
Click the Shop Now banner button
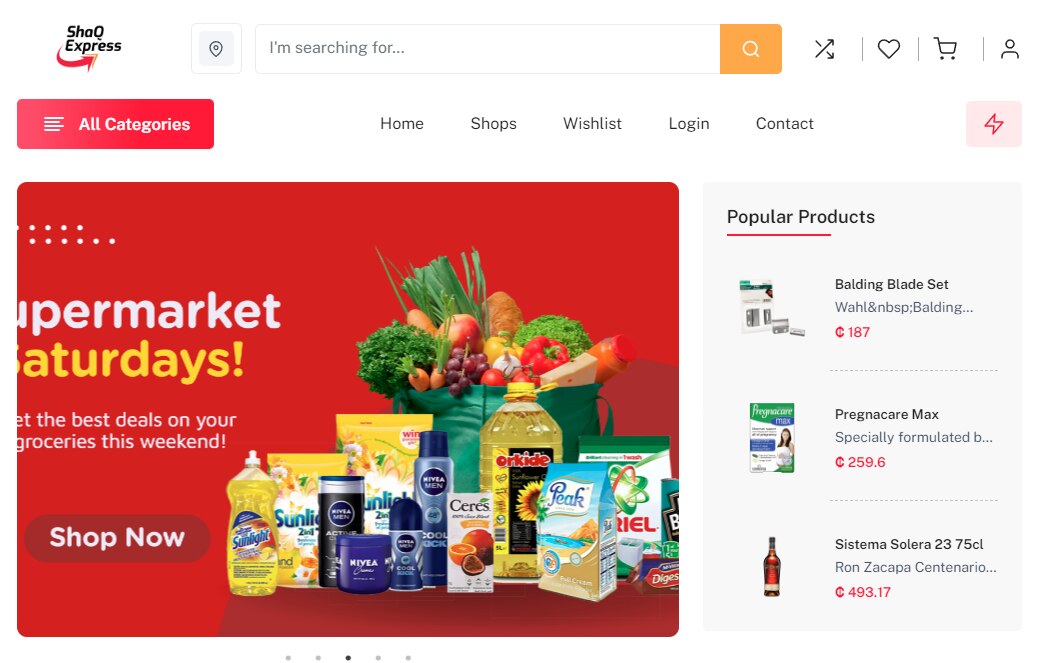[x=117, y=538]
